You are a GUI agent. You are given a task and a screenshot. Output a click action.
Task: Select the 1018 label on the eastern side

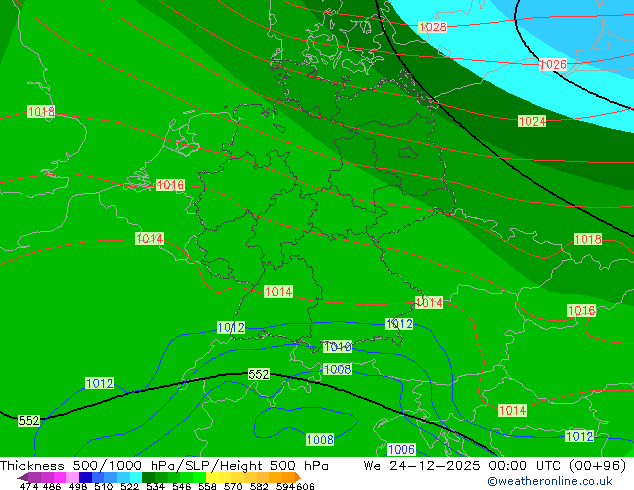coord(588,239)
